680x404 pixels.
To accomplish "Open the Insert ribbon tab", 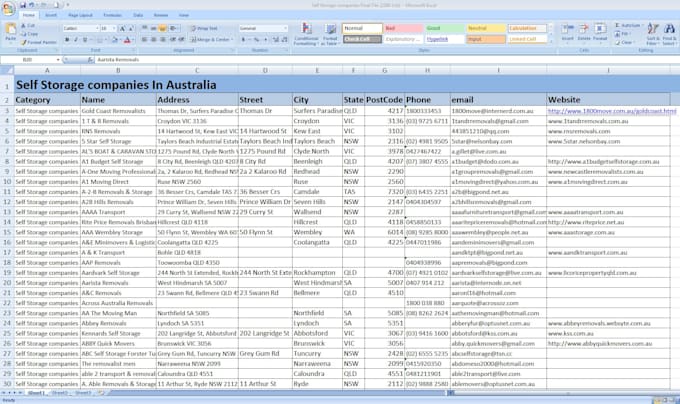I will (x=52, y=16).
